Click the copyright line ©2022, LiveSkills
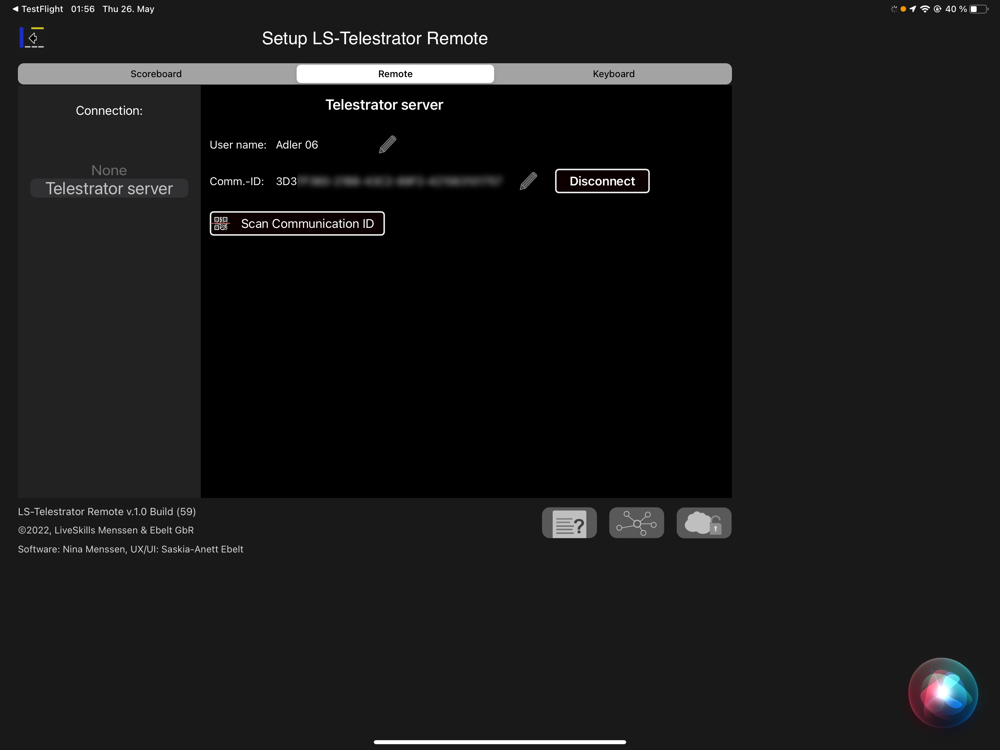This screenshot has height=750, width=1000. (x=106, y=530)
